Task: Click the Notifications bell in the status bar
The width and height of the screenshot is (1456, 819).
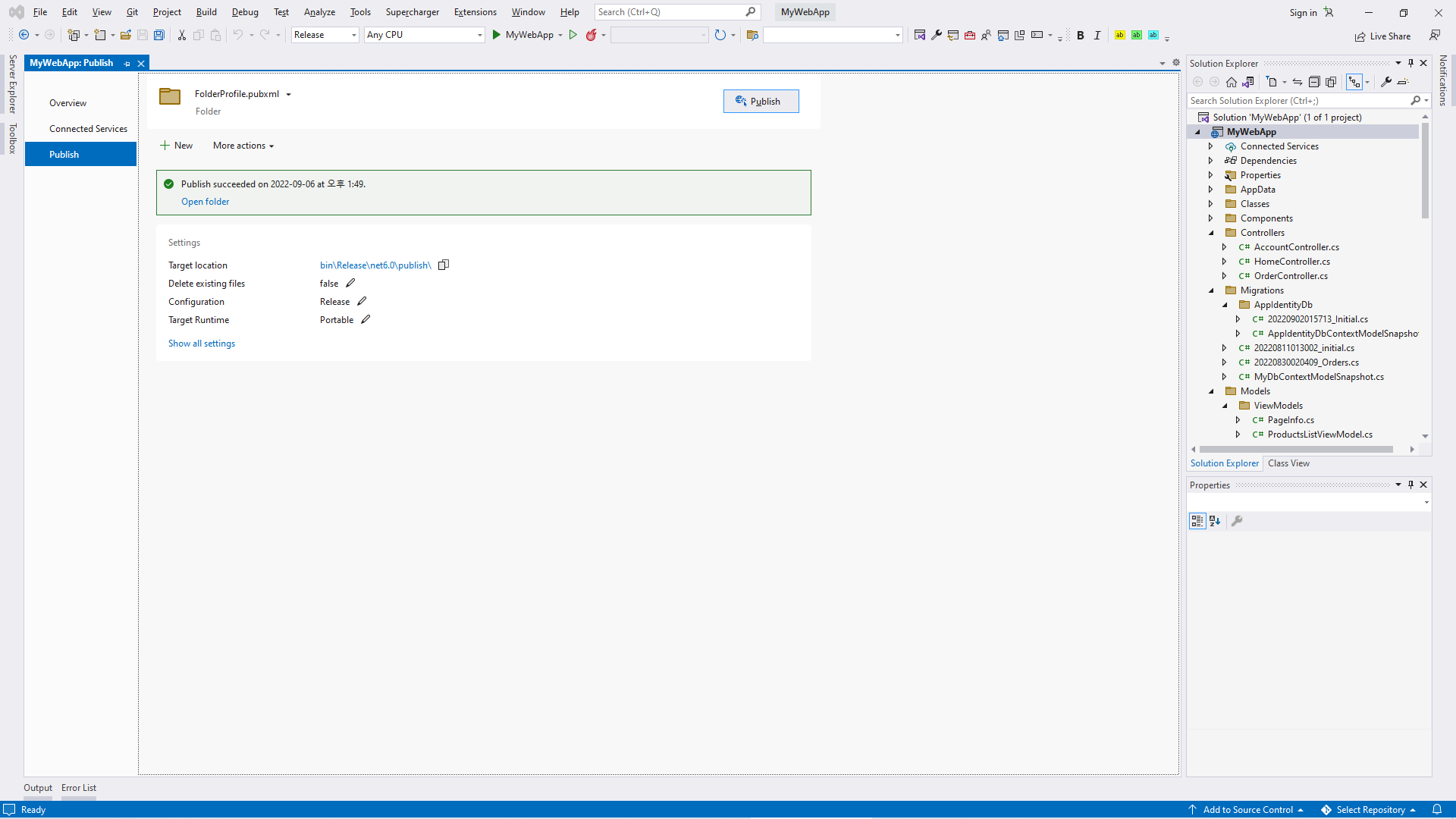Action: [1436, 809]
